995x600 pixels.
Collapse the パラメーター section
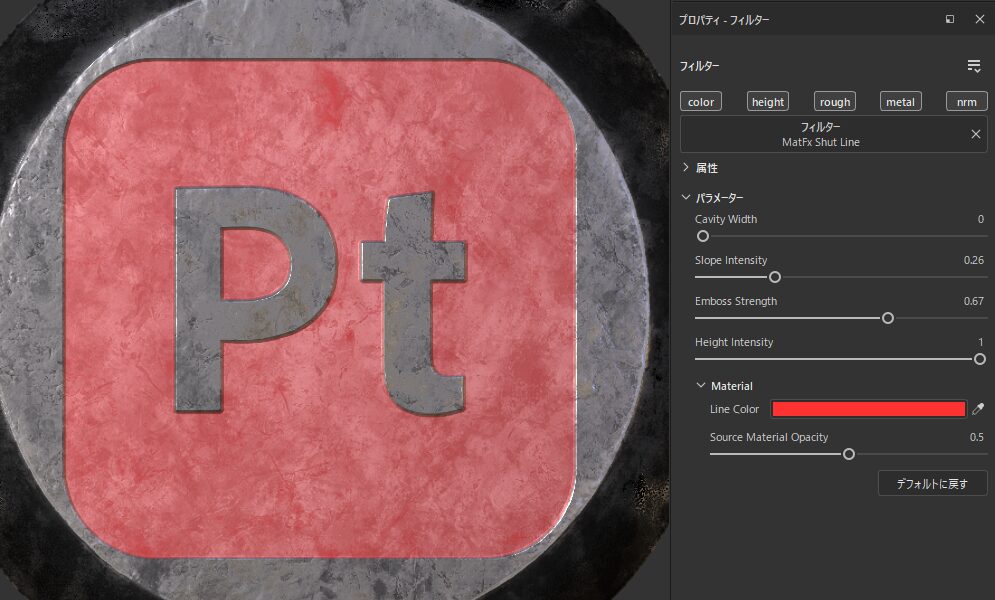click(686, 198)
